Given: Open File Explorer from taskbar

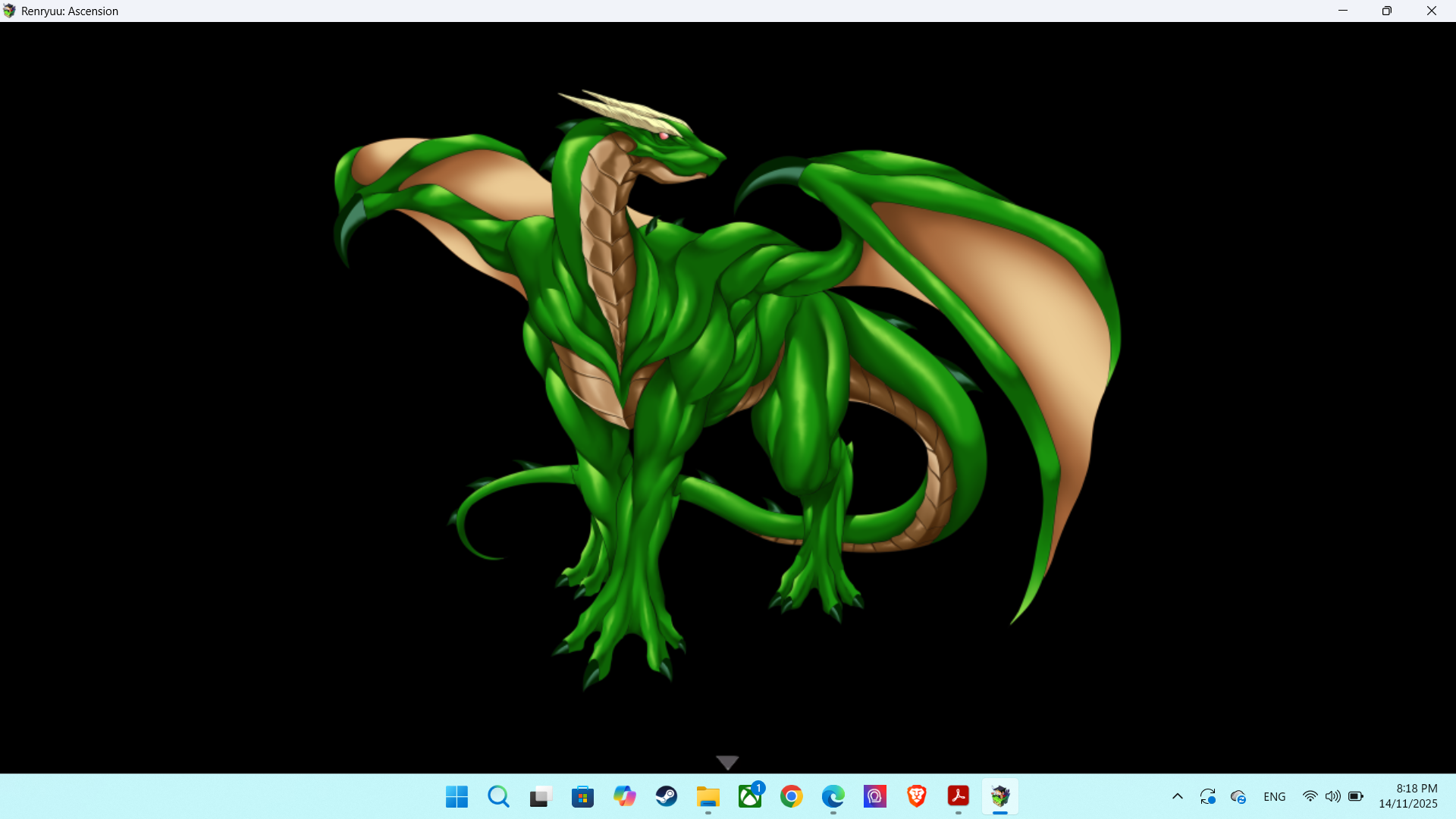Looking at the screenshot, I should pyautogui.click(x=708, y=796).
